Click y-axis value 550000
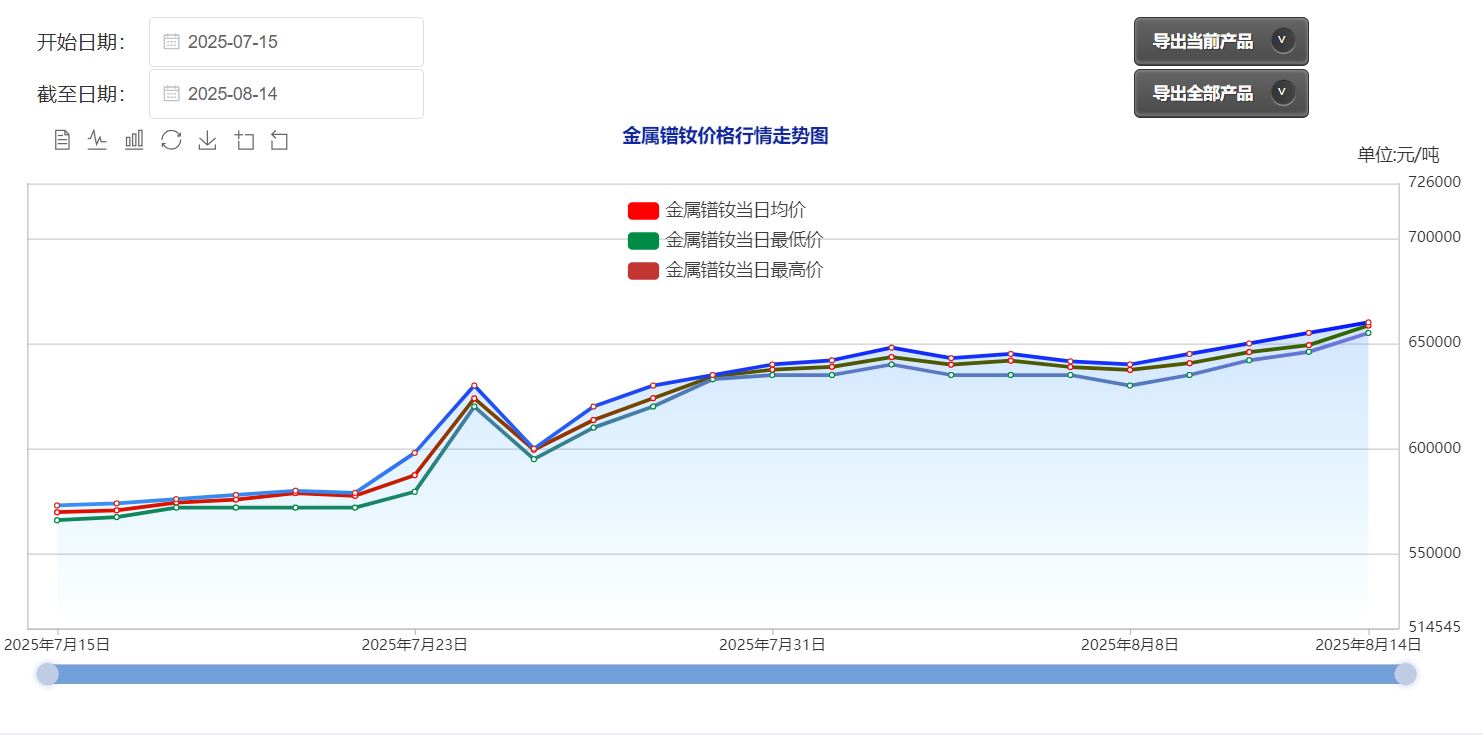 (1433, 553)
